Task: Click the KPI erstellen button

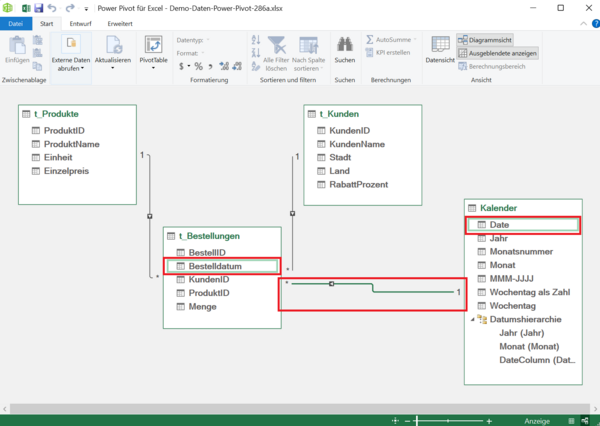Action: [x=392, y=52]
